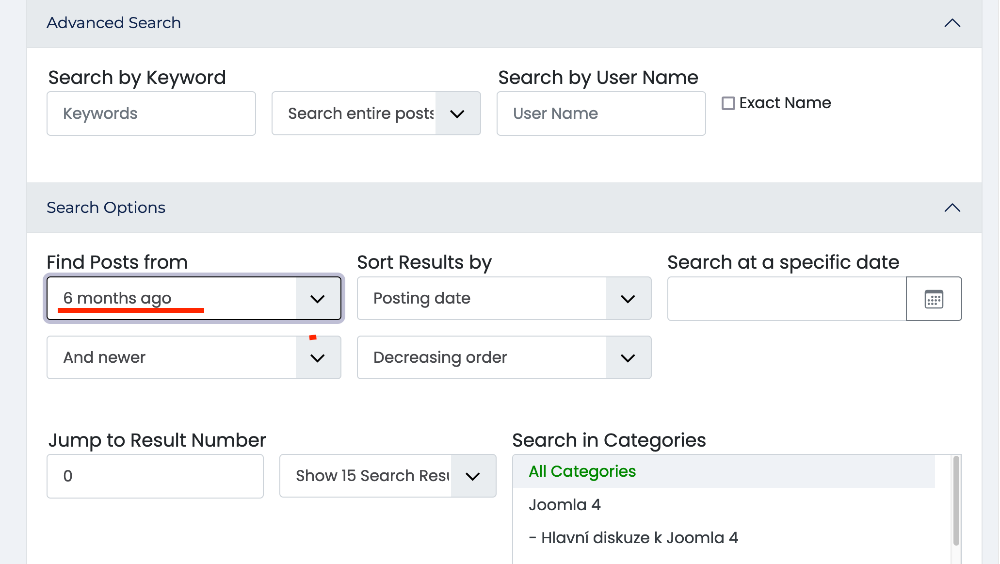1000x564 pixels.
Task: Click the Advanced Search header title
Action: point(114,23)
